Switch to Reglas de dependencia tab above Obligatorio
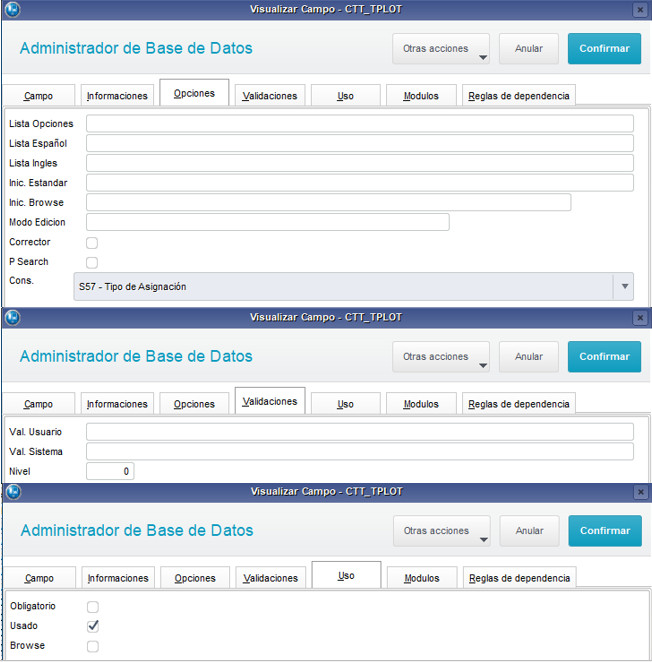 pos(519,579)
